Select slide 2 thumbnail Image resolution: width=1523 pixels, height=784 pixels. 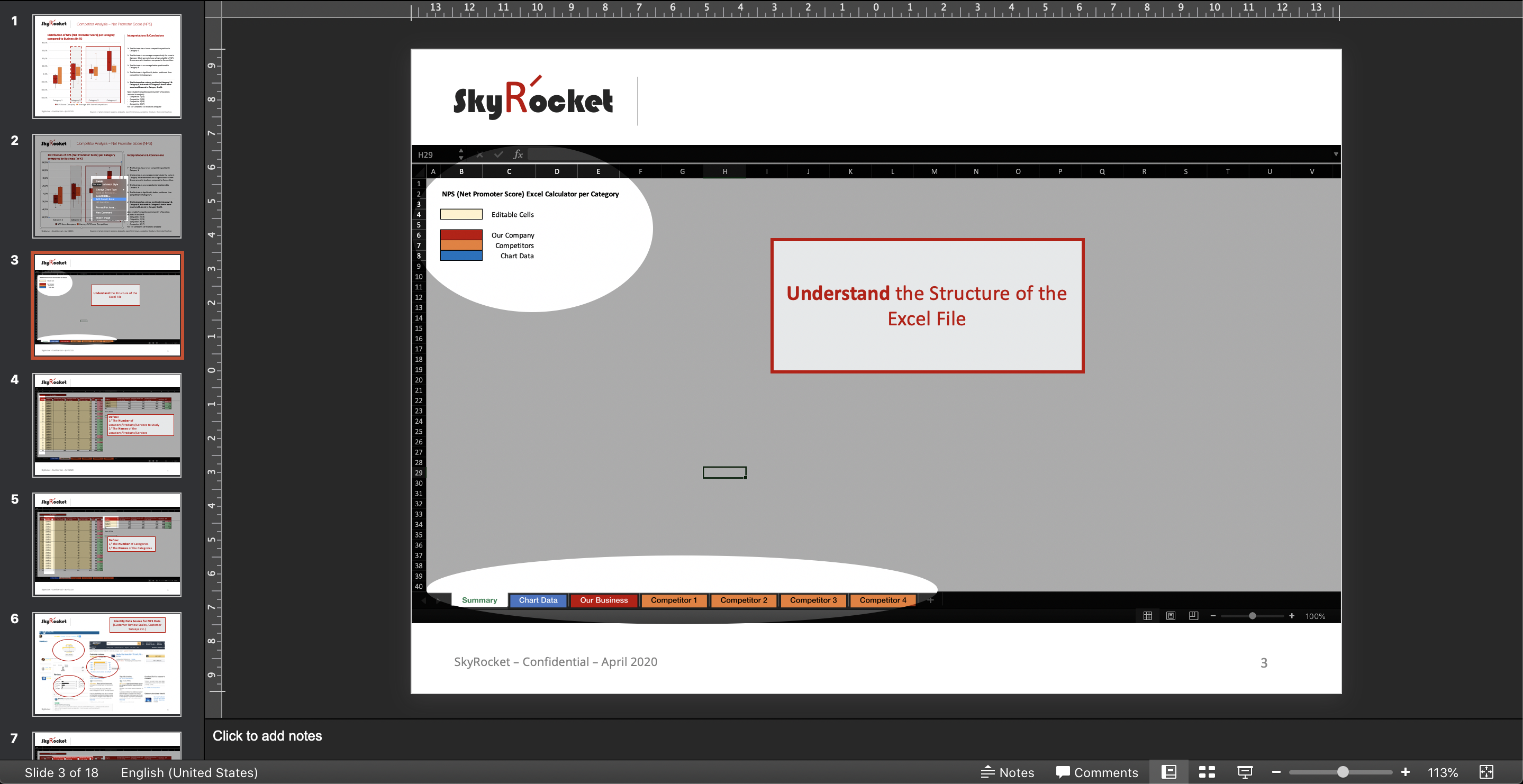click(107, 186)
